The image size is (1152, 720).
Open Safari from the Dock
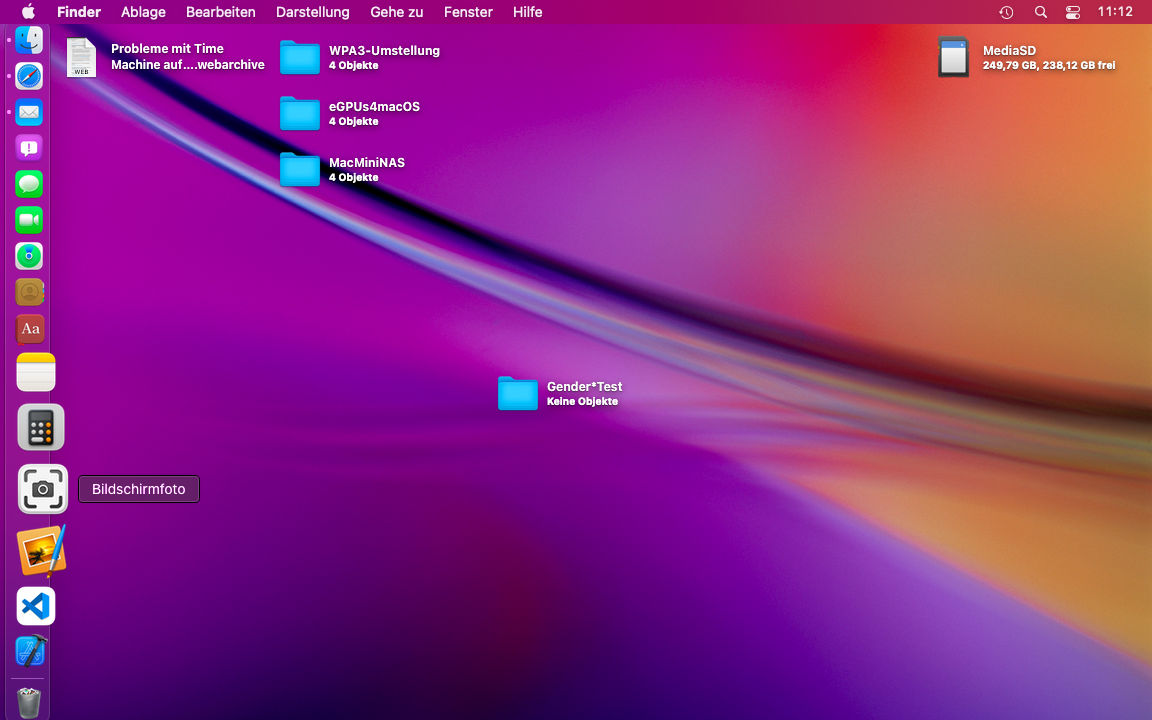click(29, 76)
